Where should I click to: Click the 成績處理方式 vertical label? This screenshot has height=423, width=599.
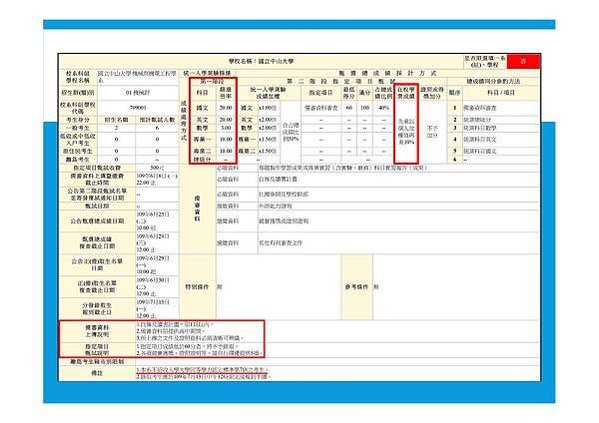tap(184, 121)
